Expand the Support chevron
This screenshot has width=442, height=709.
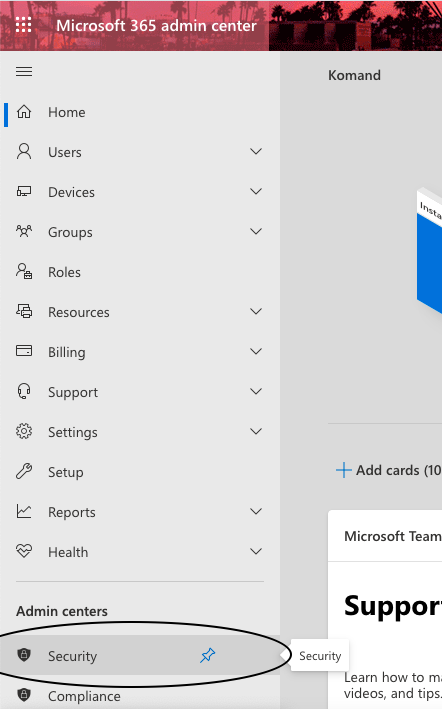click(x=256, y=392)
